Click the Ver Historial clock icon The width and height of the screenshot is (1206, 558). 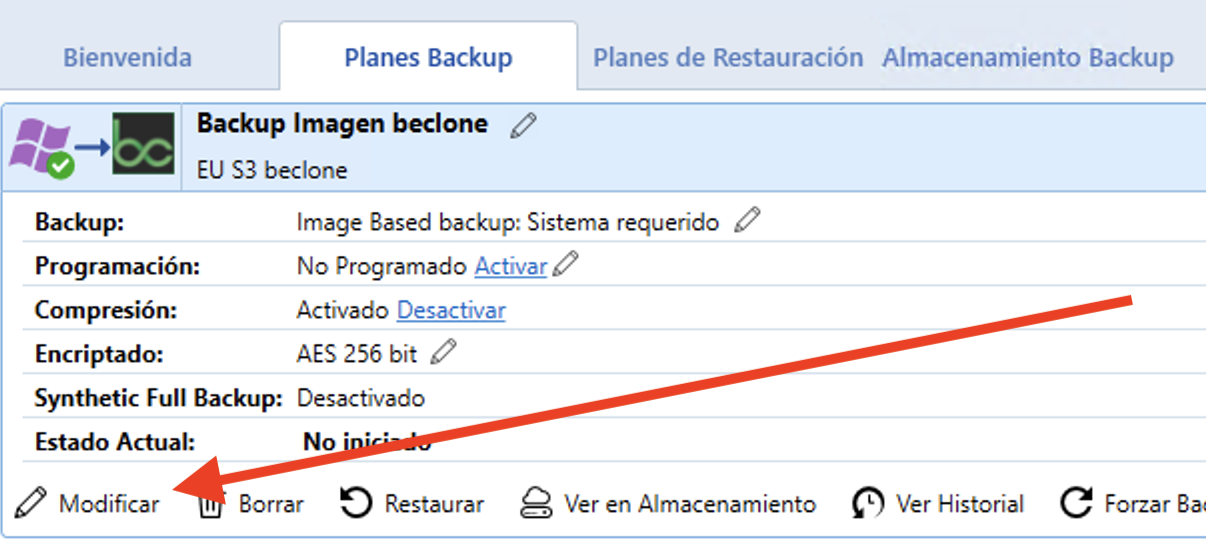click(x=868, y=503)
